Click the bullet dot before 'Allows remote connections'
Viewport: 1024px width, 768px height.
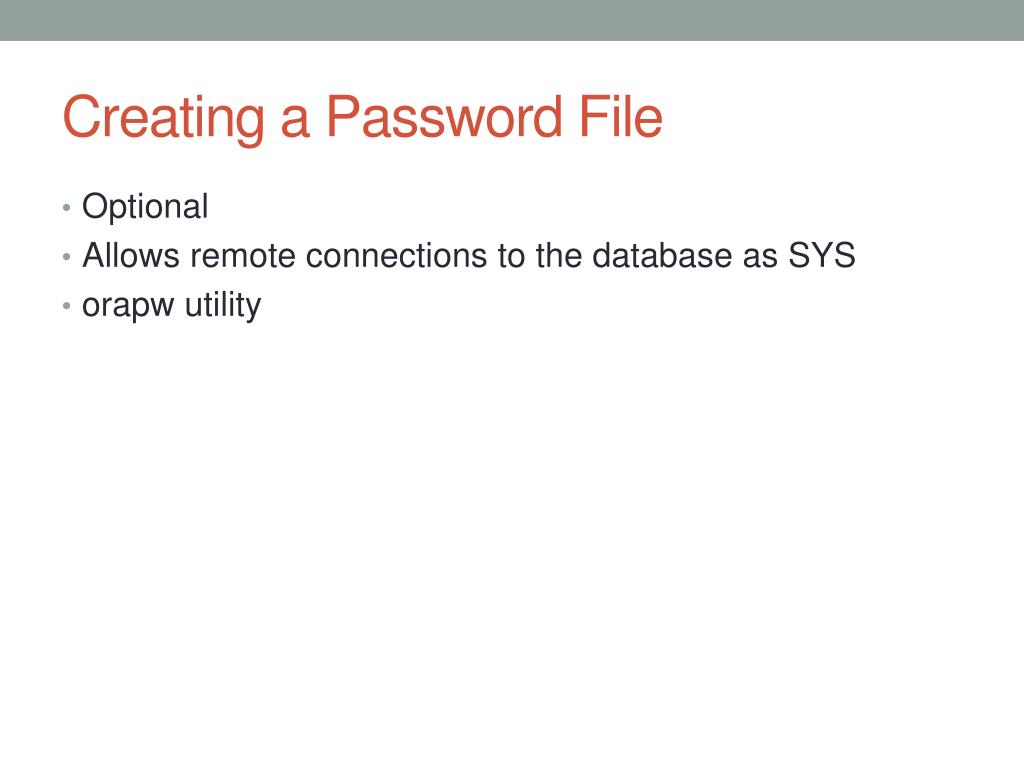66,257
